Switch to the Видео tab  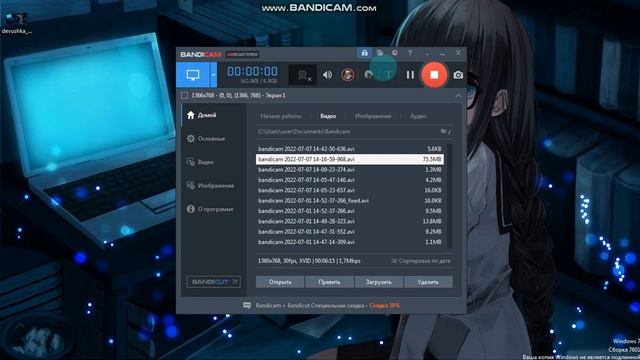[328, 116]
